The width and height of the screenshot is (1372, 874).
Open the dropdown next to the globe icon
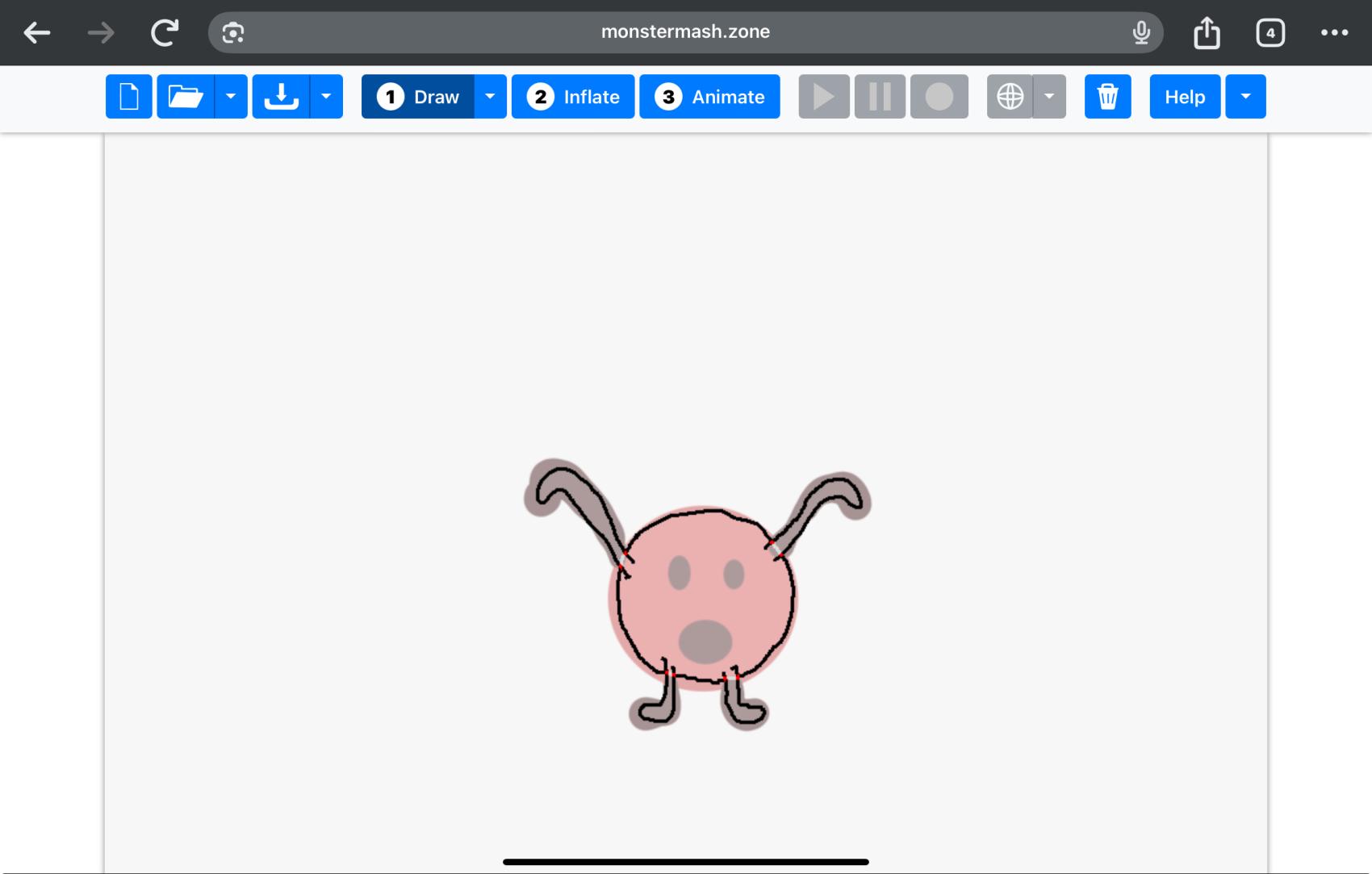click(1049, 96)
